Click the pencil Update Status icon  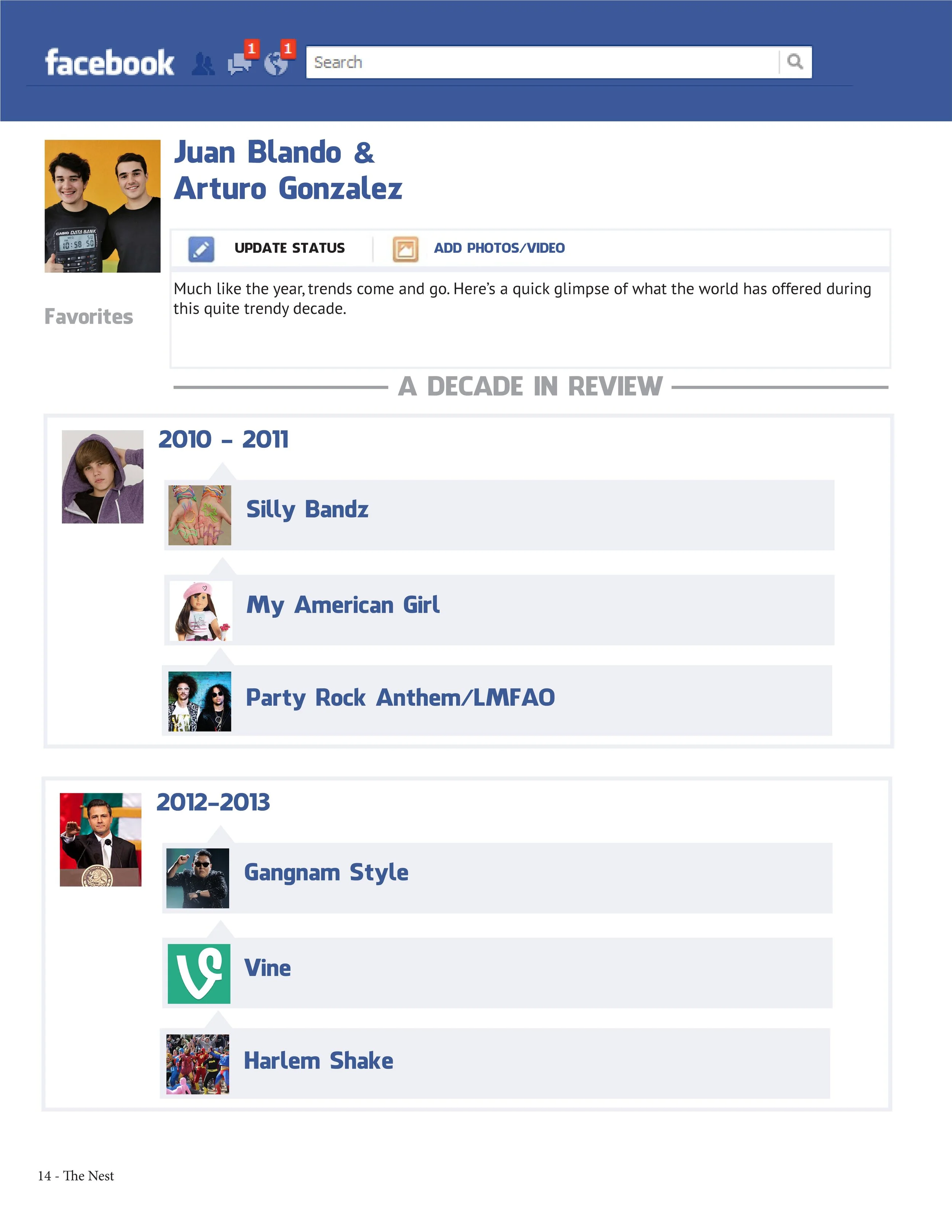tap(201, 249)
